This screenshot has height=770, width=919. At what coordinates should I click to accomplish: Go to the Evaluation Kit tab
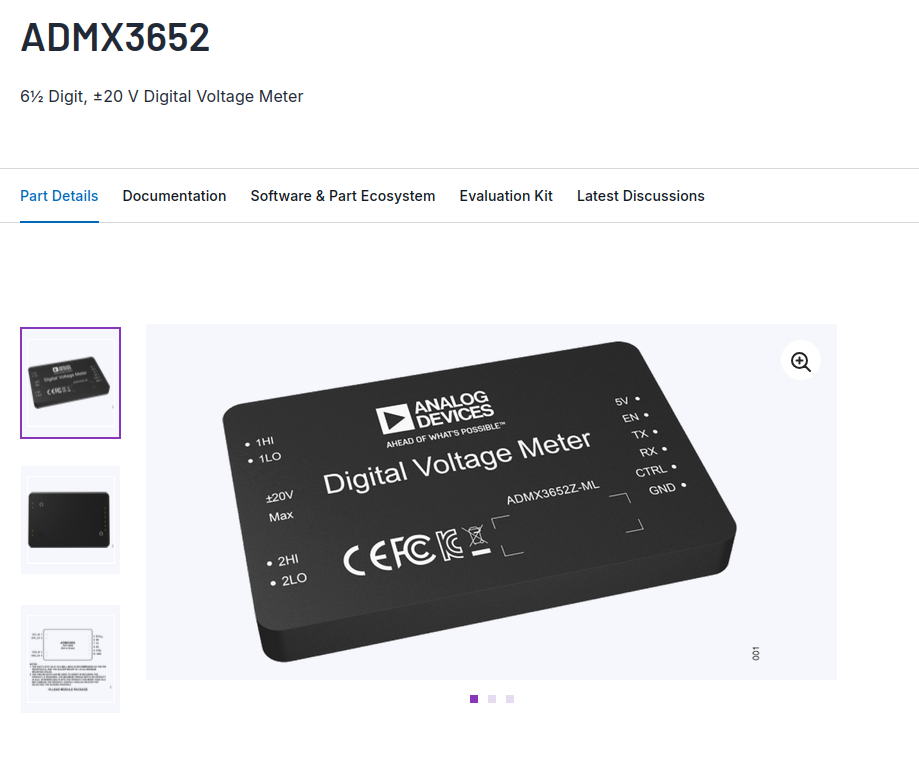click(506, 196)
